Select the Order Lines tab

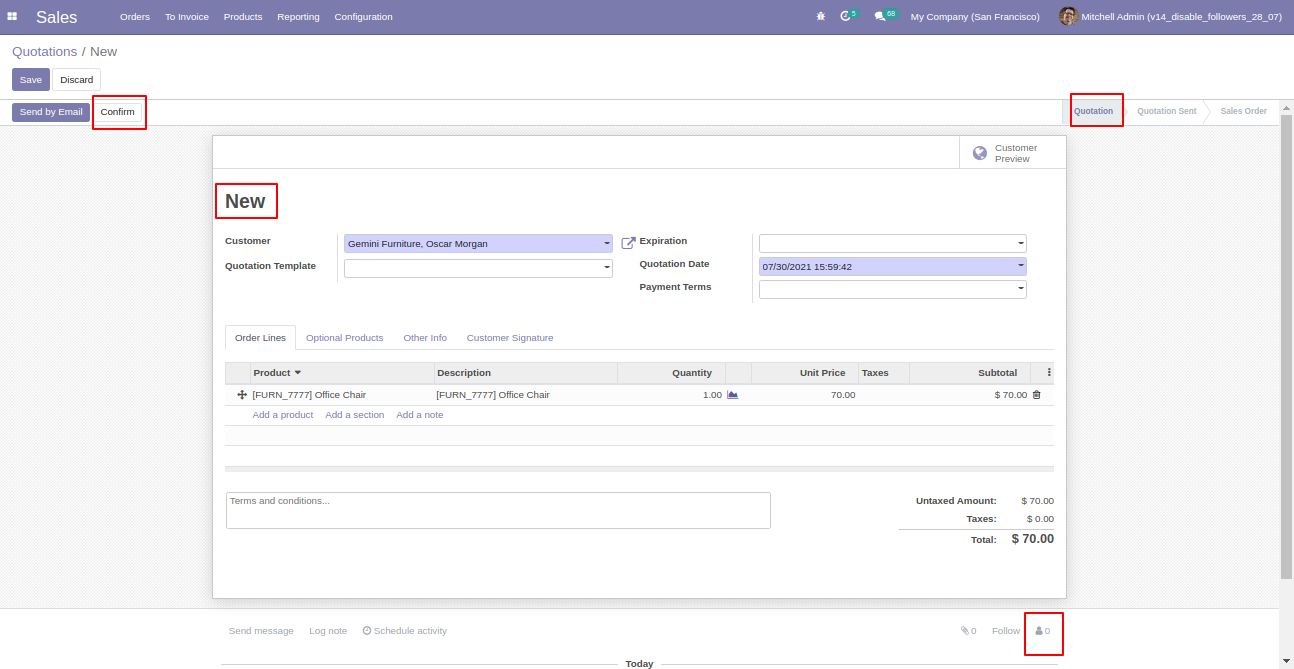[x=260, y=338]
